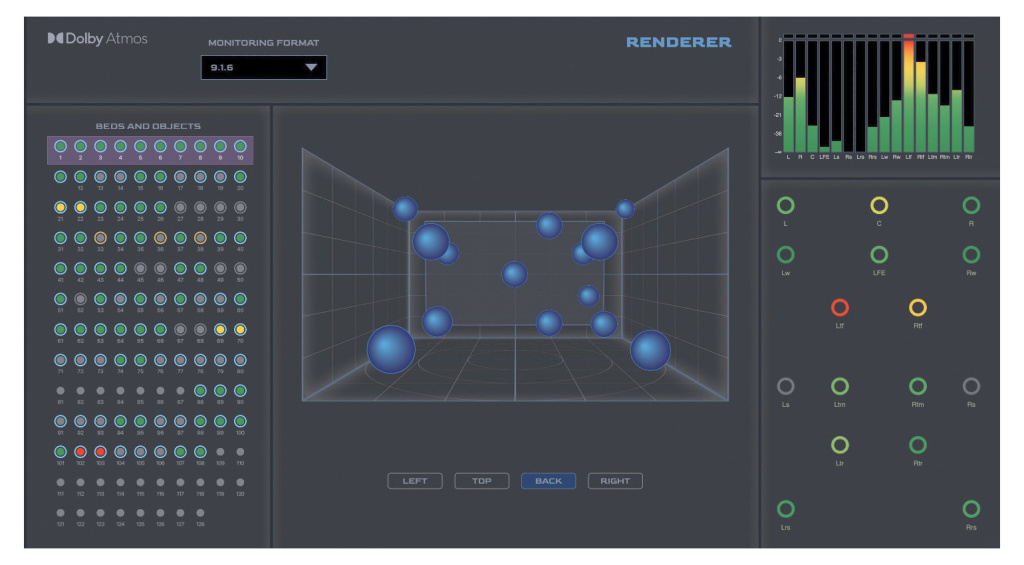Click the red Ltf clip indicator above meter

[908, 37]
